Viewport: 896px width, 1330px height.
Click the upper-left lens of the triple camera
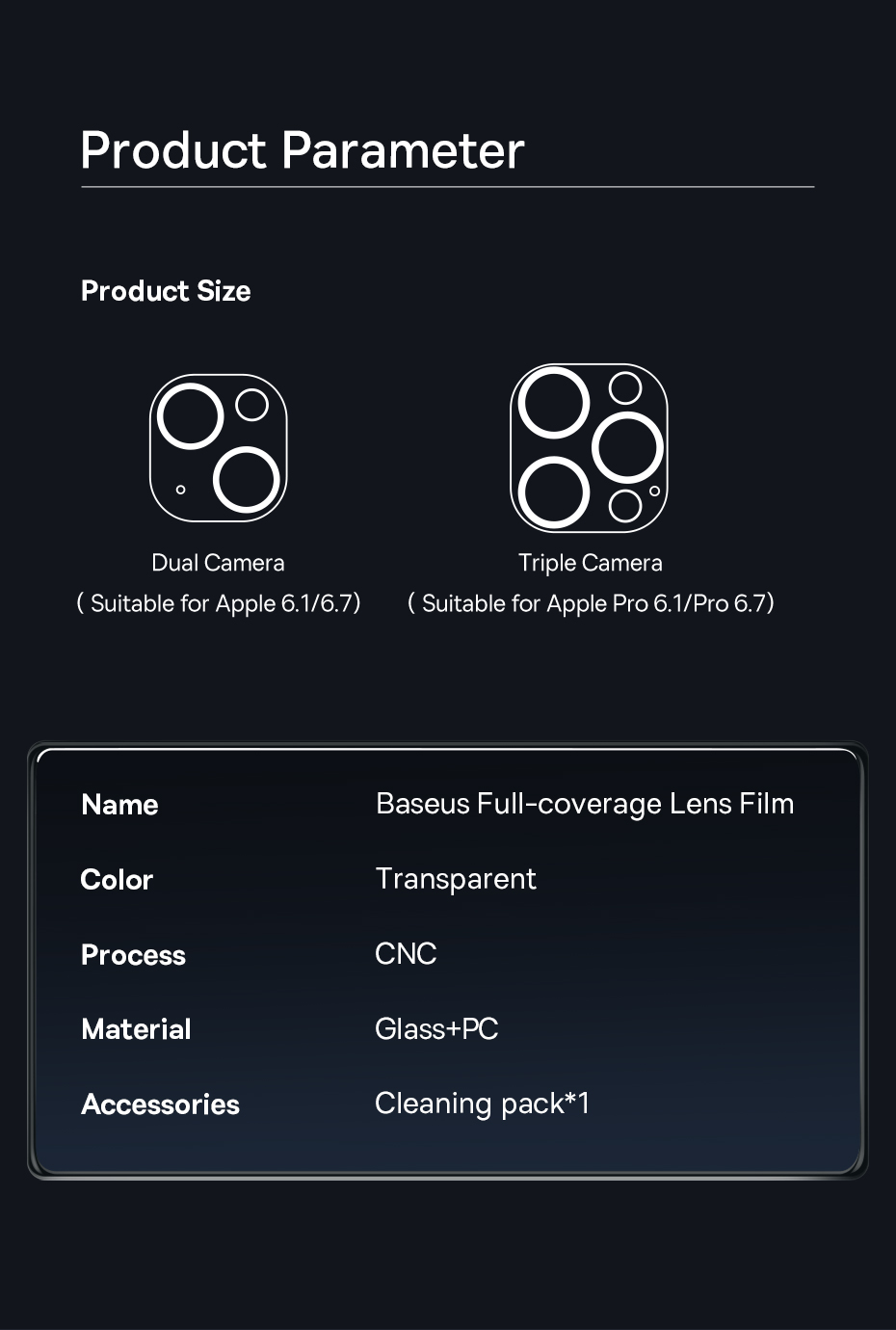pos(553,403)
